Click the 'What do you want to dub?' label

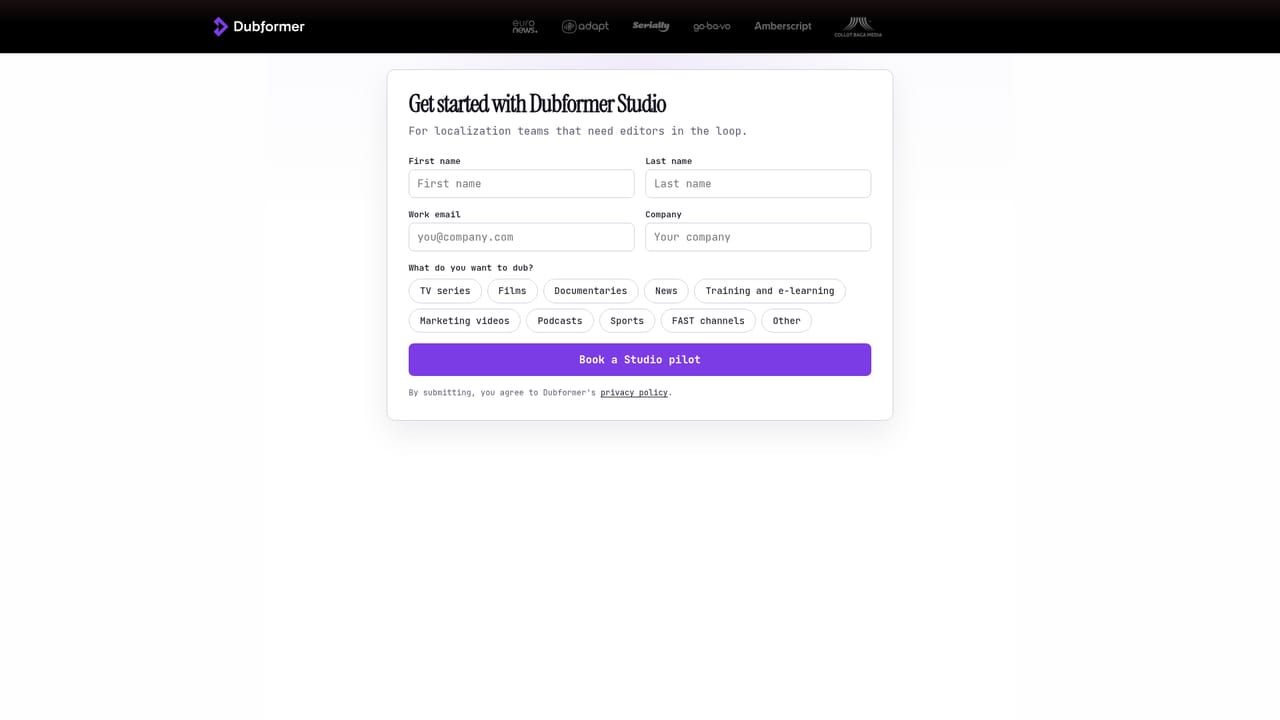tap(471, 268)
